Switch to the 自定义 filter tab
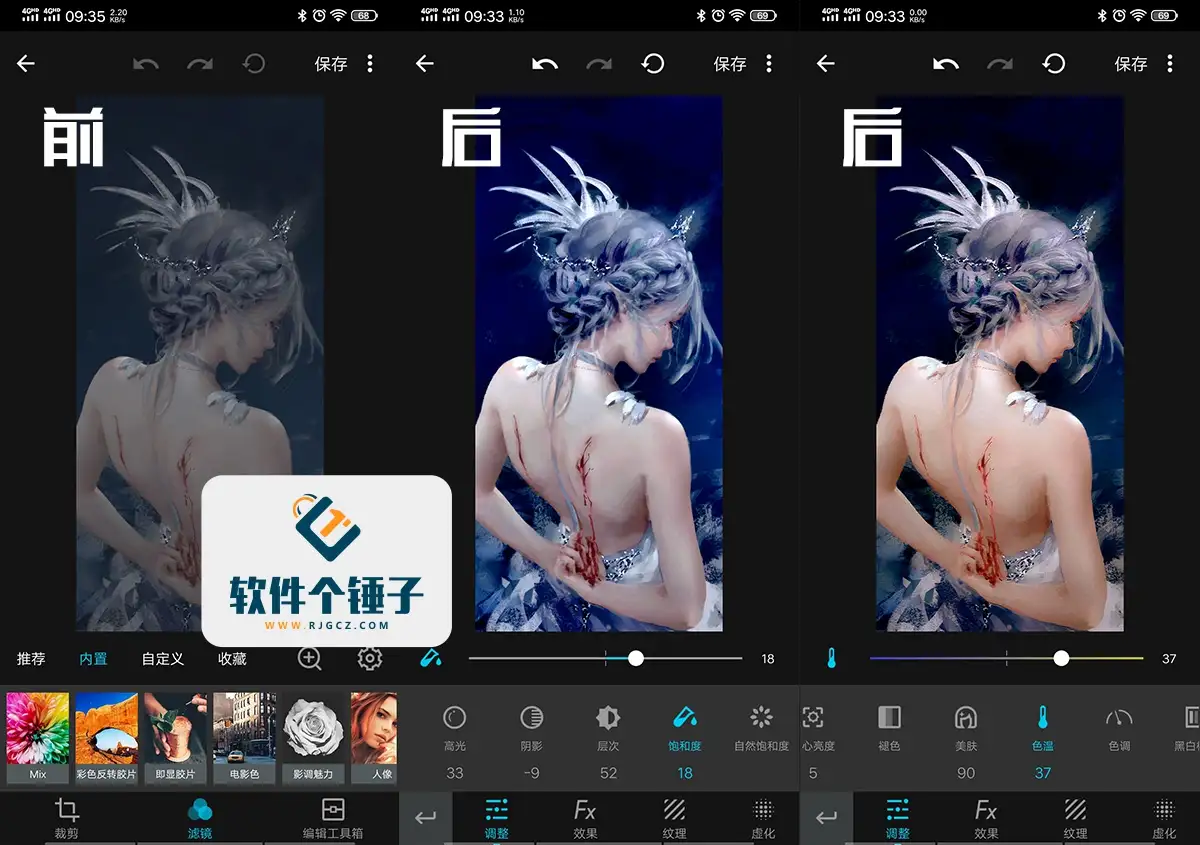The image size is (1200, 845). pyautogui.click(x=162, y=659)
